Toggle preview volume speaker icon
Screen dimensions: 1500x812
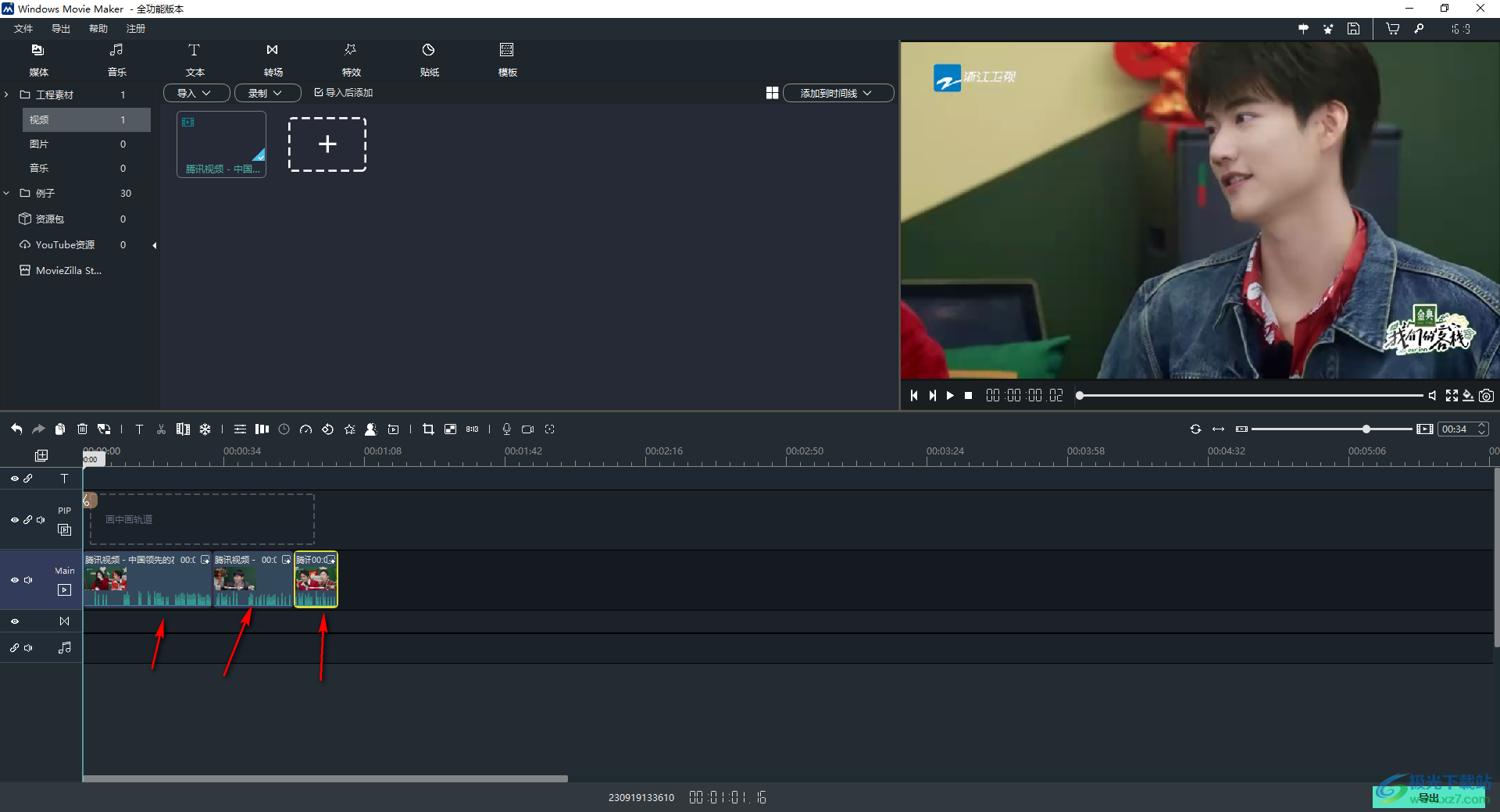[x=1432, y=396]
